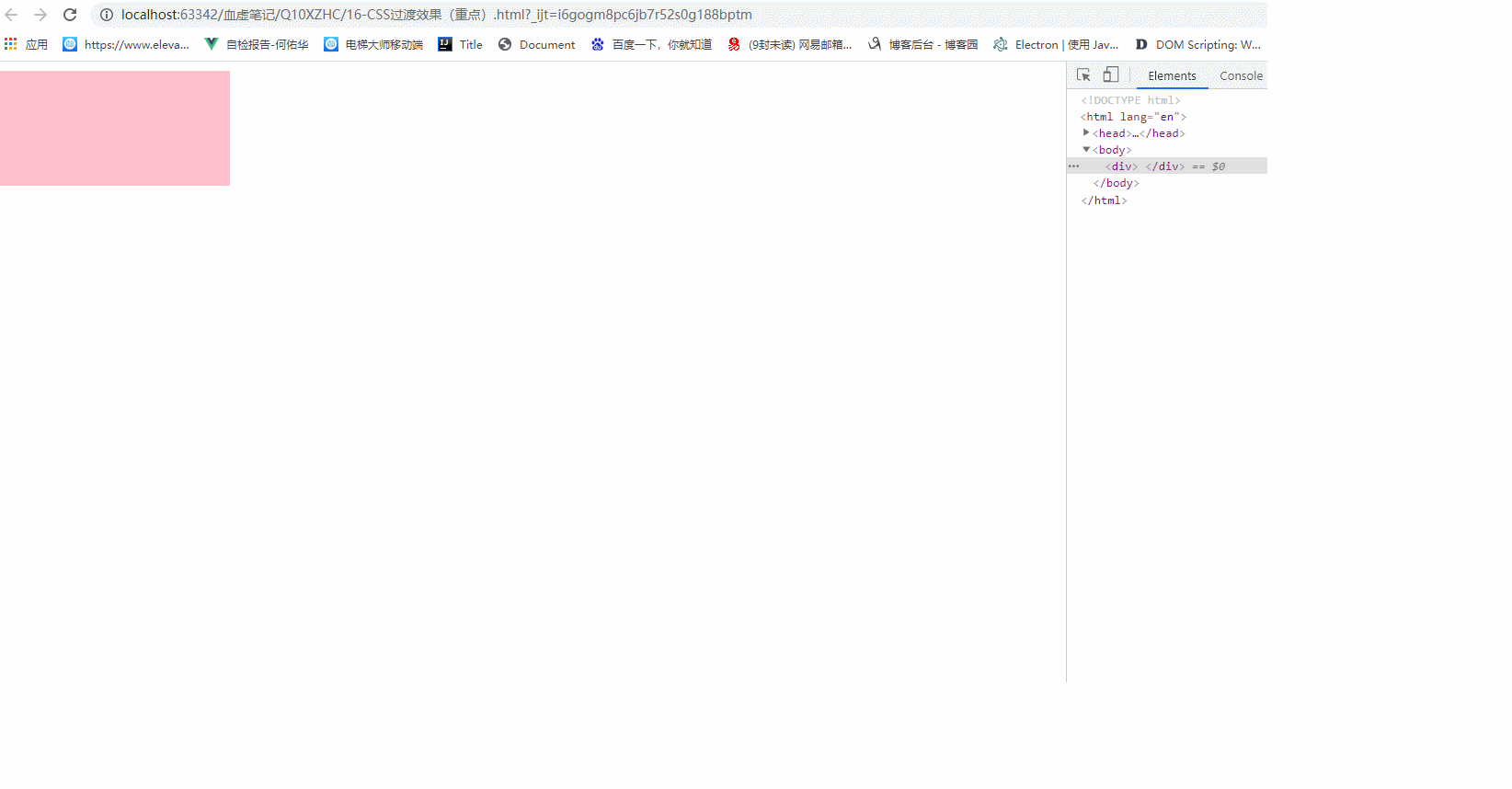Open the 应用 apps grid bookmark
This screenshot has width=1512, height=789.
point(26,44)
